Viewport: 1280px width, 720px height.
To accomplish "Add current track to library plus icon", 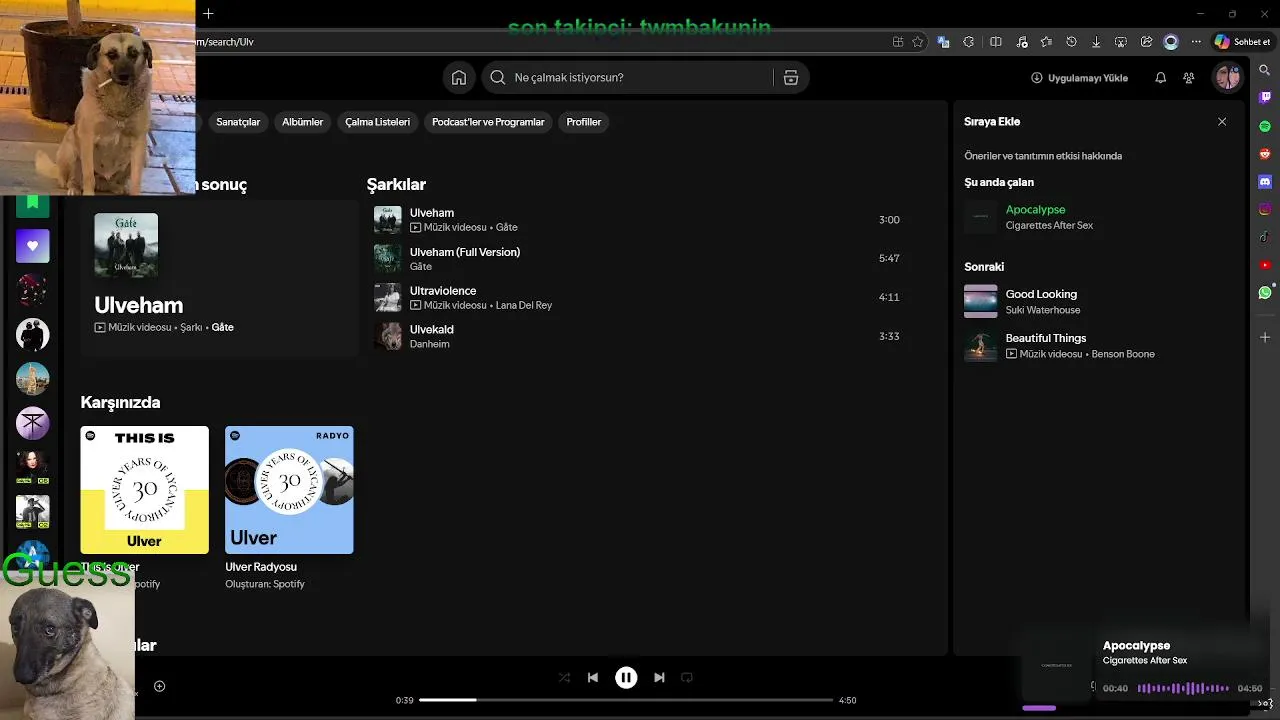I will [x=159, y=686].
